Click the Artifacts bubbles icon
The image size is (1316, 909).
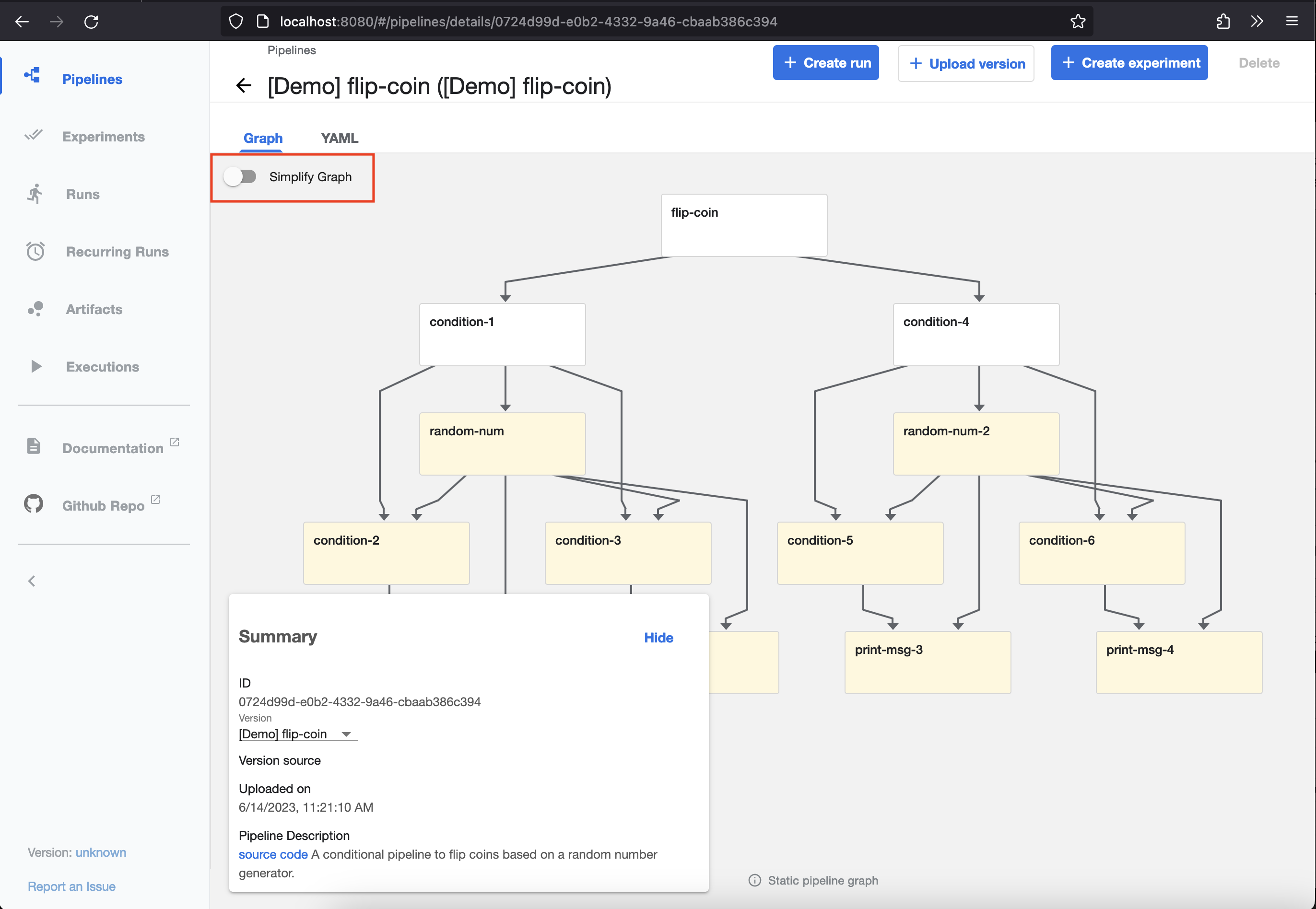point(35,309)
